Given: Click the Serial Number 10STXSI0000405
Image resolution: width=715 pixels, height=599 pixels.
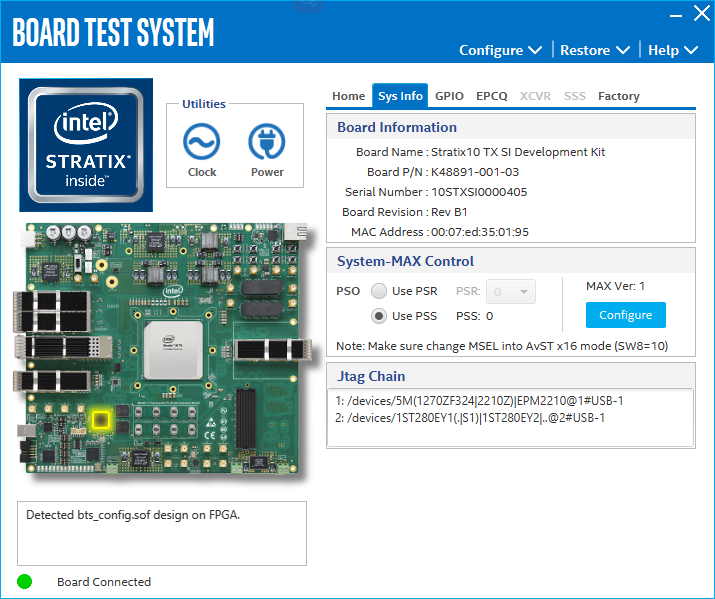Looking at the screenshot, I should (x=479, y=192).
